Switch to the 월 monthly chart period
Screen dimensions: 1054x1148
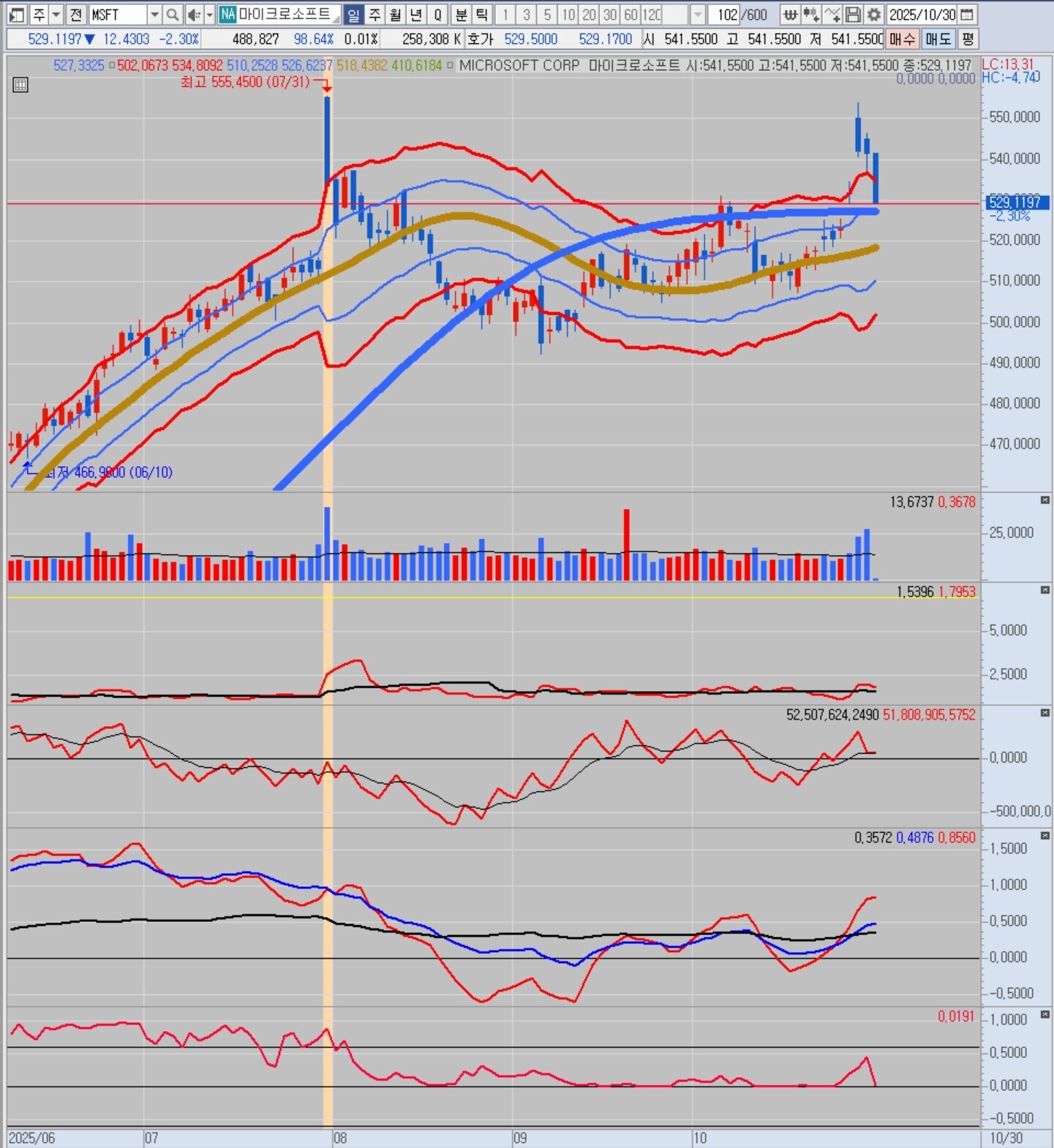pyautogui.click(x=396, y=14)
